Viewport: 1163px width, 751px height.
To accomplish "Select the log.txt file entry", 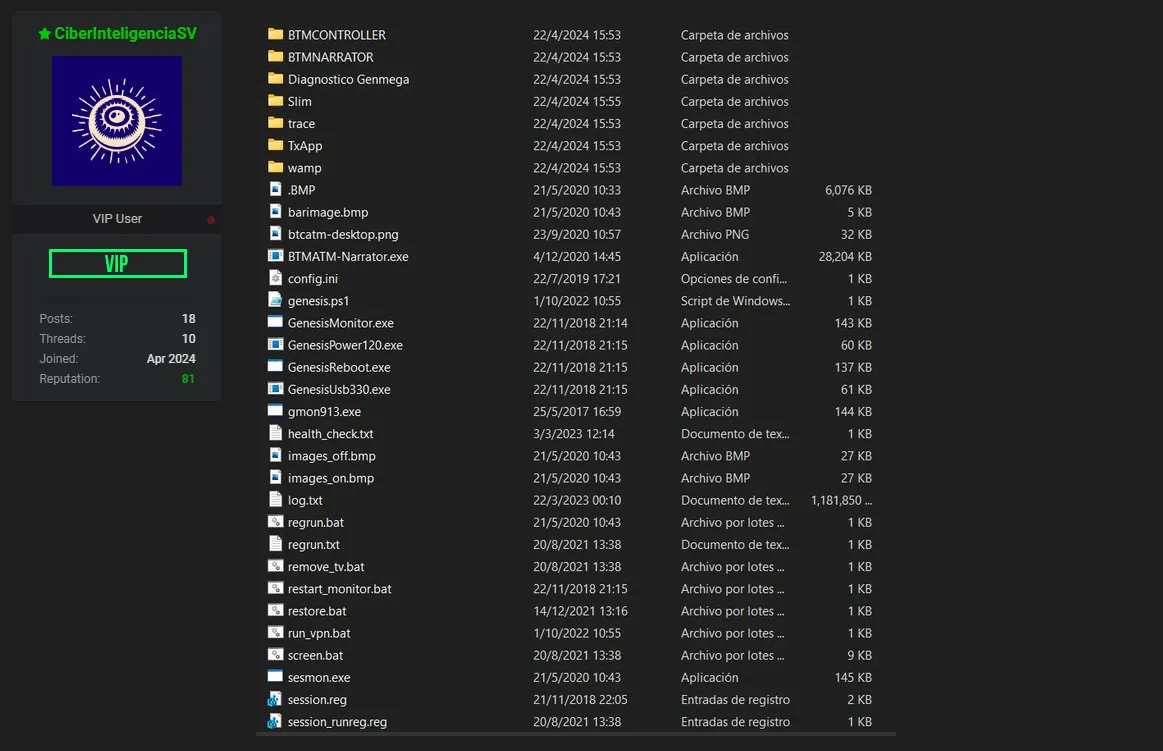I will (x=306, y=500).
